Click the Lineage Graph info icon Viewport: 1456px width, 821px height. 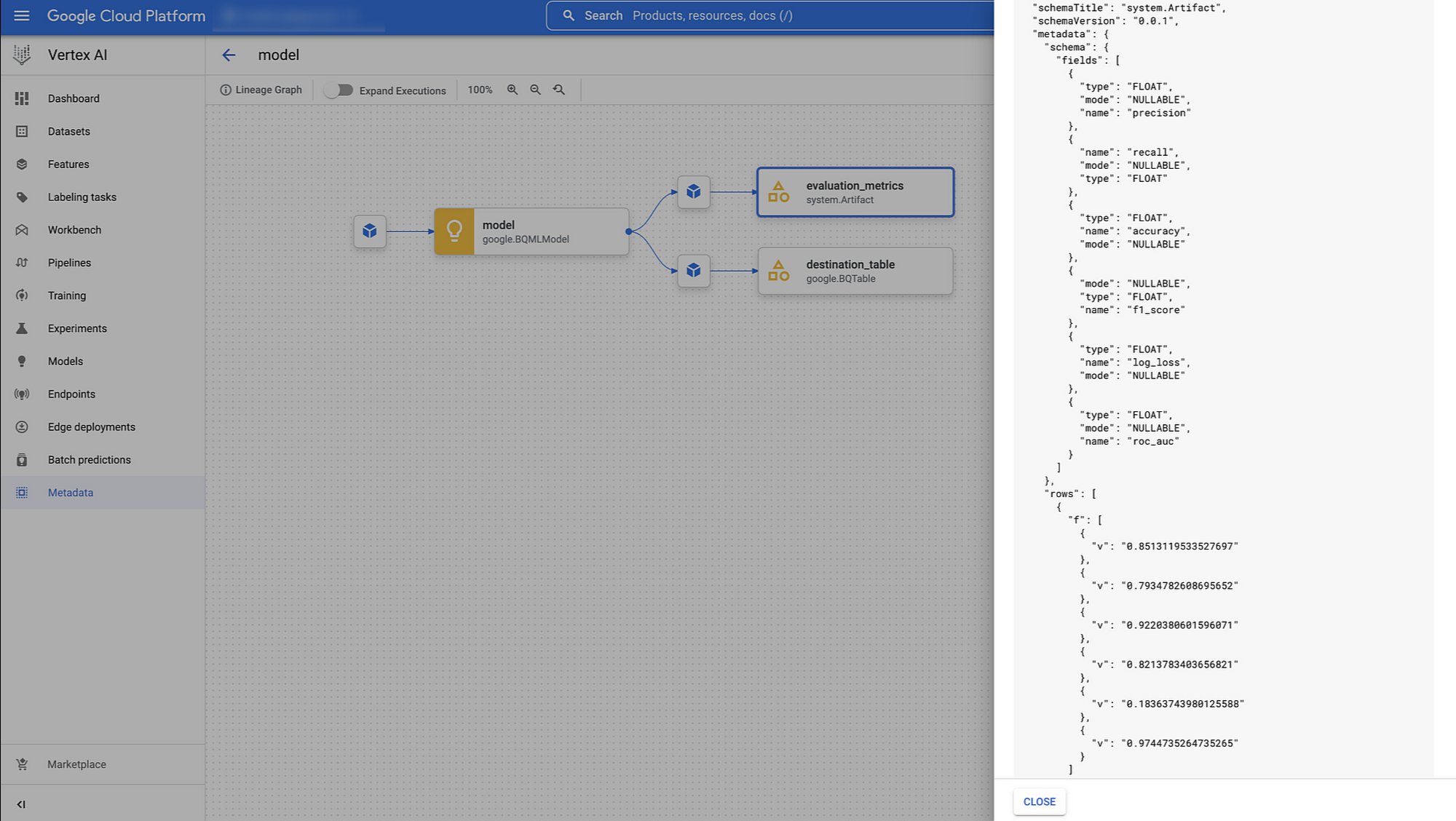226,90
